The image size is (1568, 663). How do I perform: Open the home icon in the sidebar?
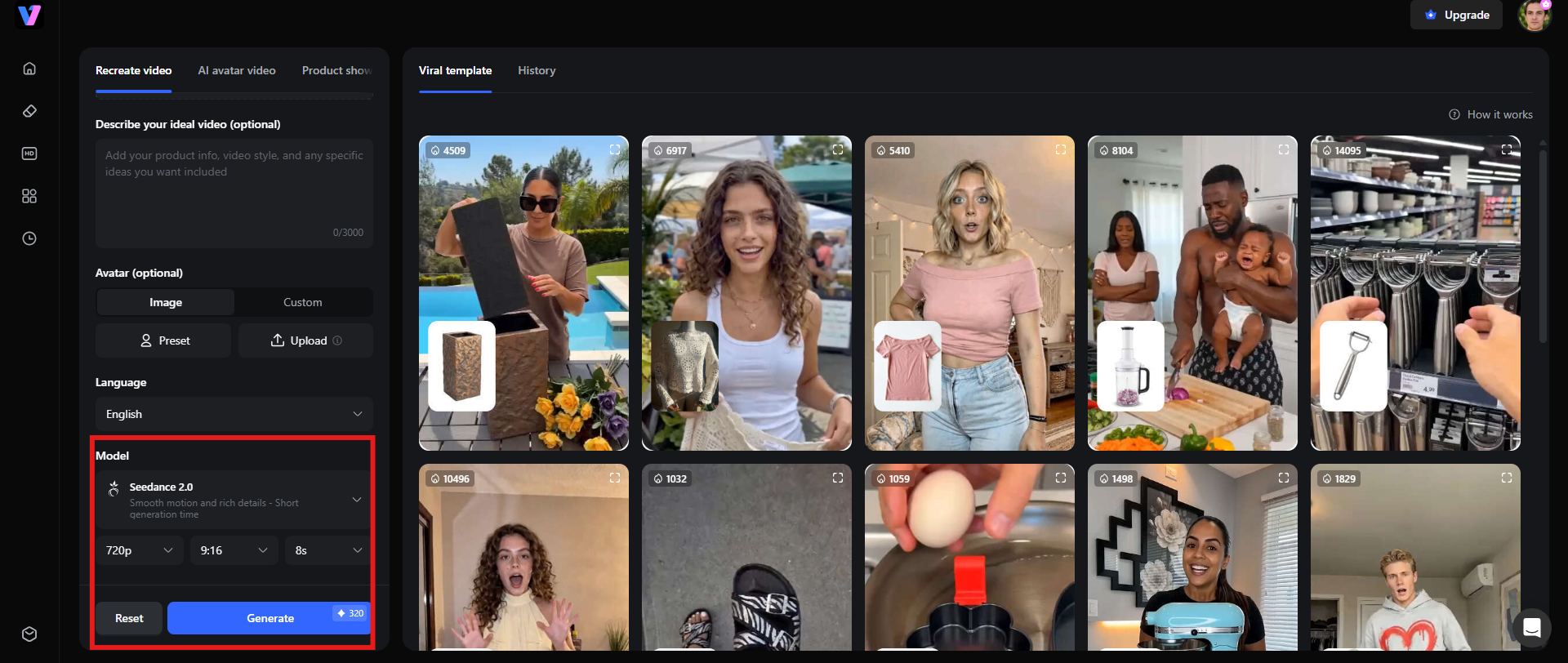[x=29, y=69]
